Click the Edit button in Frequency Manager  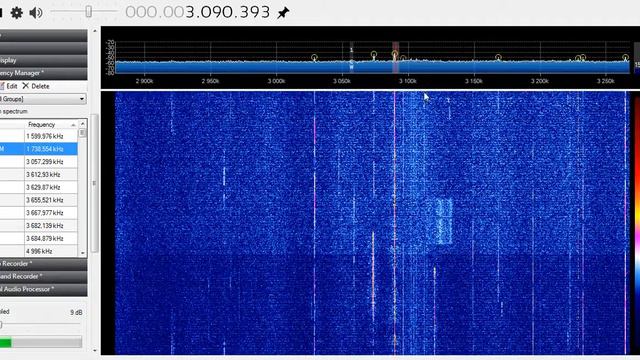[9, 86]
